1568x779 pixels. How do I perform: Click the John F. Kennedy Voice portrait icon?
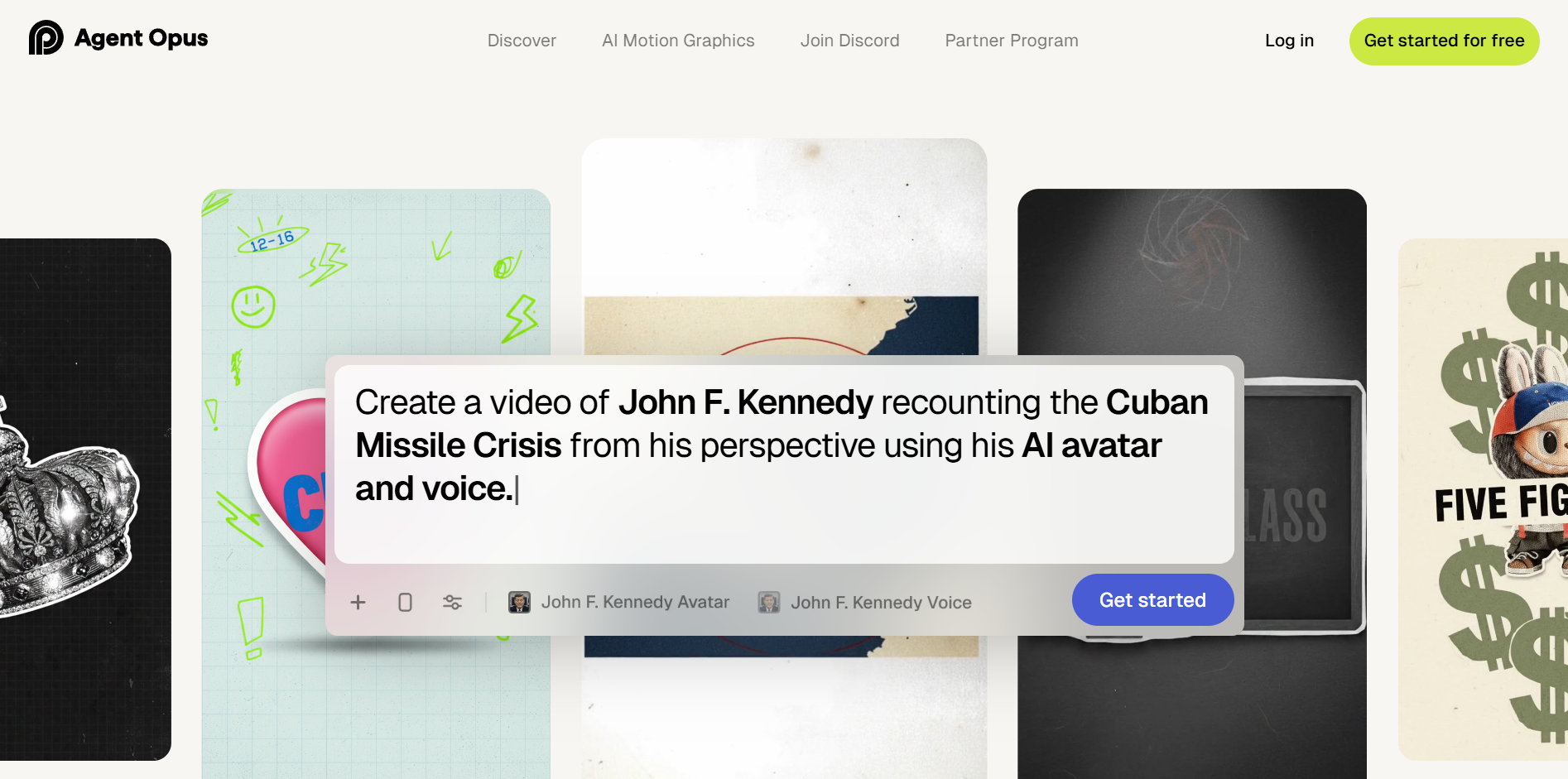[x=769, y=602]
